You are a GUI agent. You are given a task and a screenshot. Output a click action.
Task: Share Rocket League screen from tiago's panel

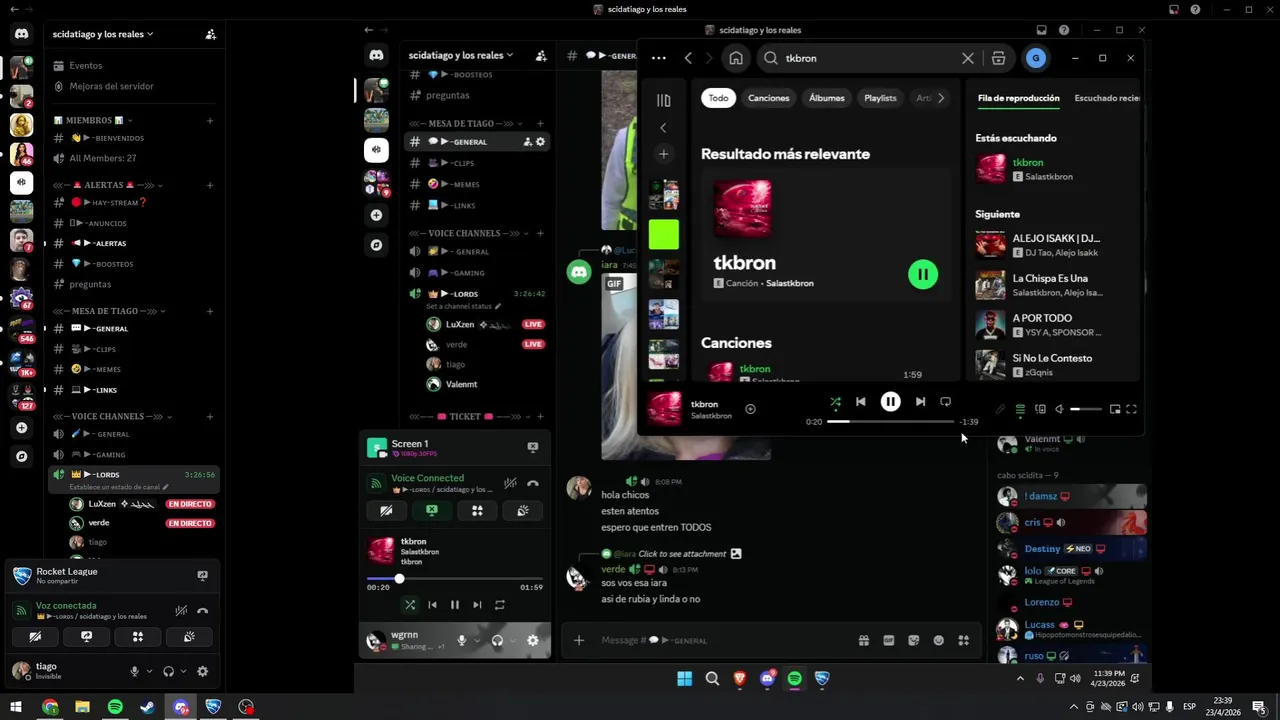click(x=202, y=576)
